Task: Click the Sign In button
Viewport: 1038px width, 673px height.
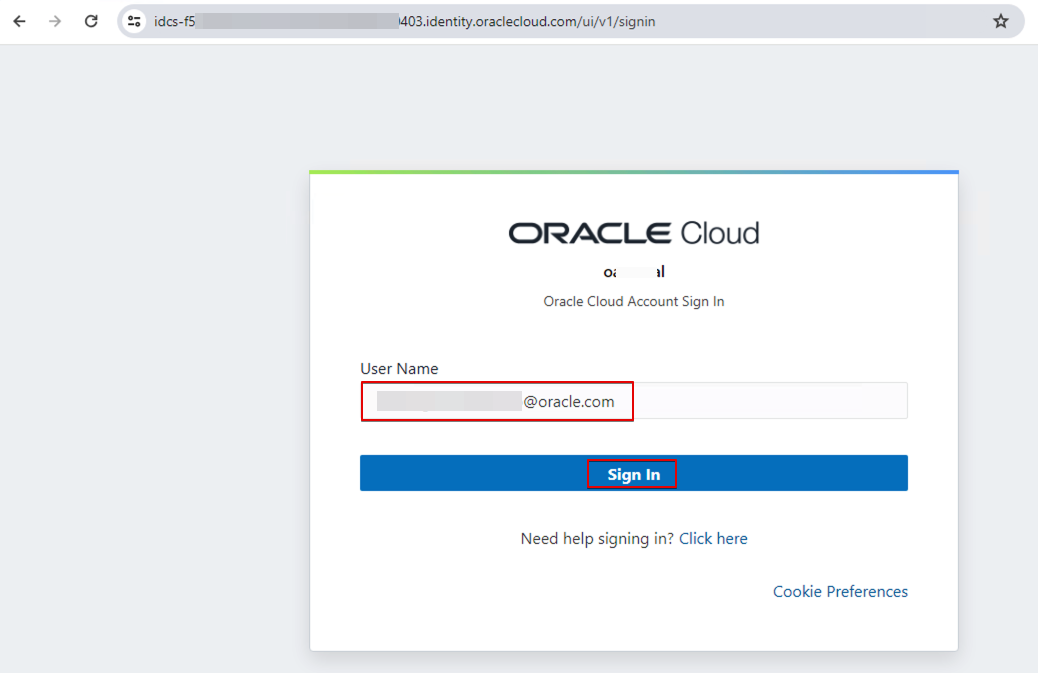Action: pyautogui.click(x=634, y=473)
